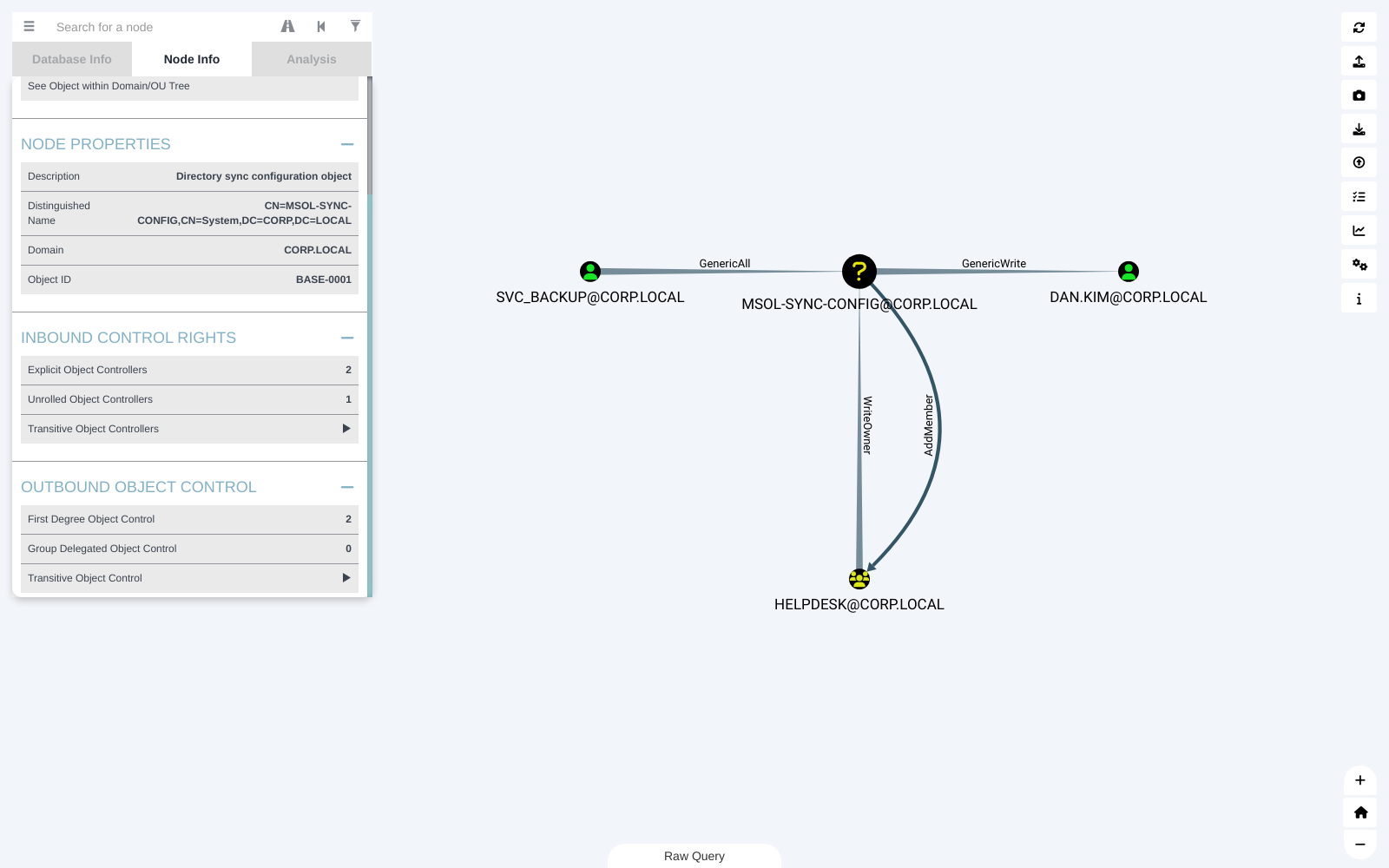Viewport: 1389px width, 868px height.
Task: Click First Degree Object Control row
Action: click(189, 519)
